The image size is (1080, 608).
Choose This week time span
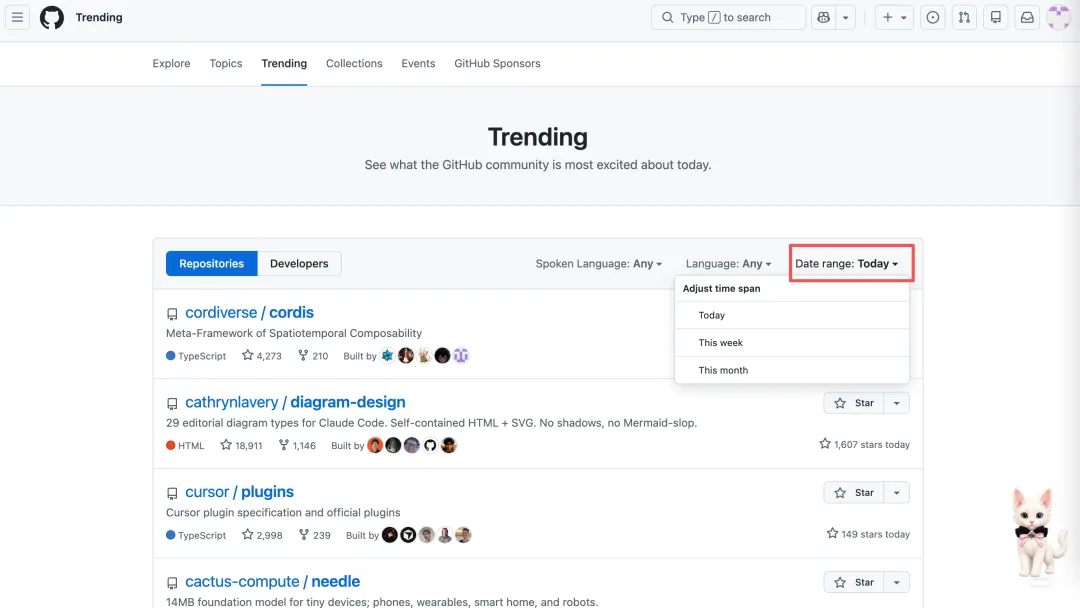[x=792, y=343]
